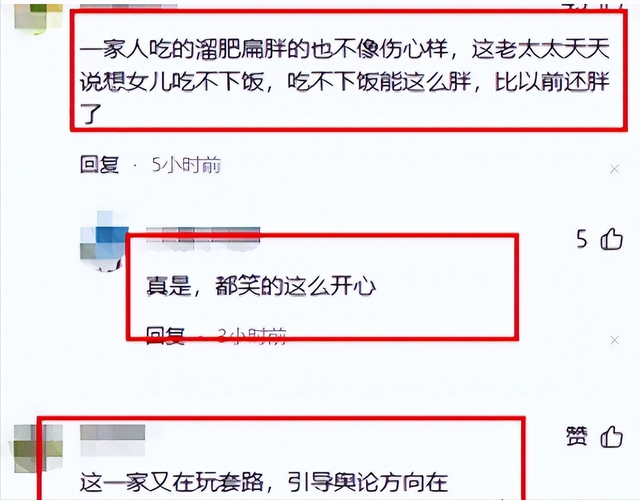Tap the like count 5
640x500 pixels.
(582, 239)
